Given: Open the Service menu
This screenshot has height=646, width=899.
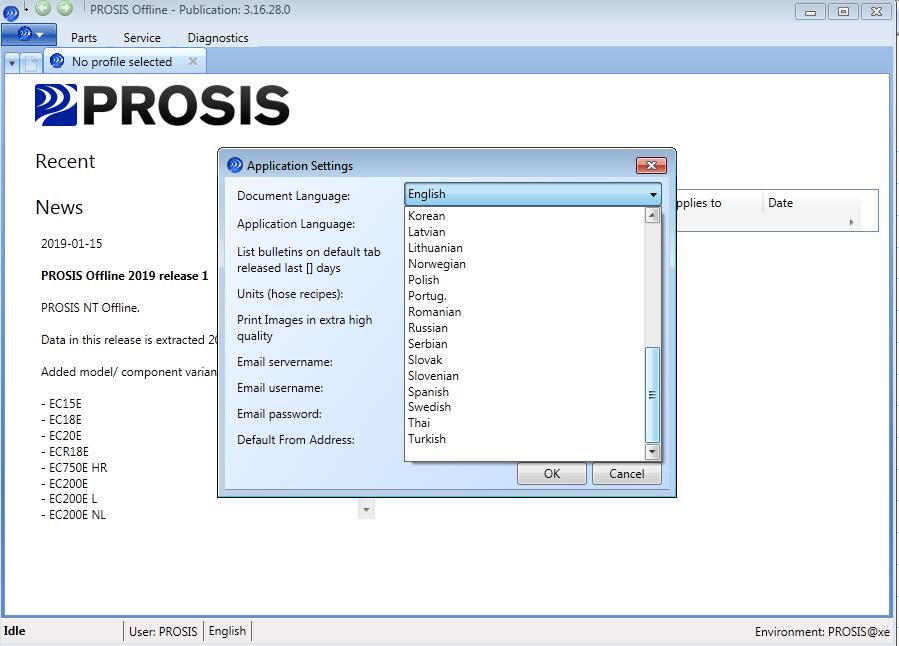Looking at the screenshot, I should 142,38.
